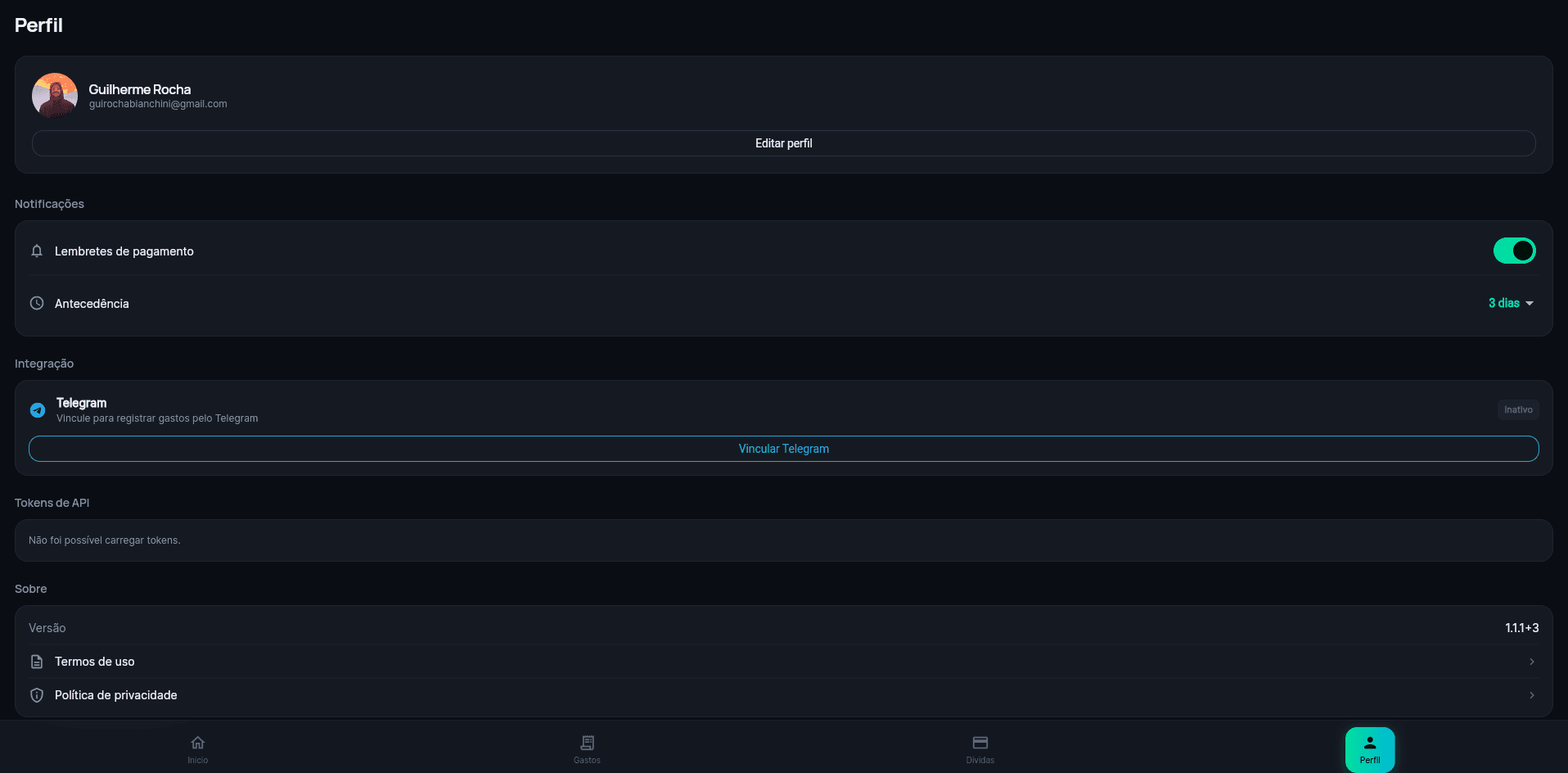Click the document icon for Termos de uso
Image resolution: width=1568 pixels, height=773 pixels.
pyautogui.click(x=37, y=662)
